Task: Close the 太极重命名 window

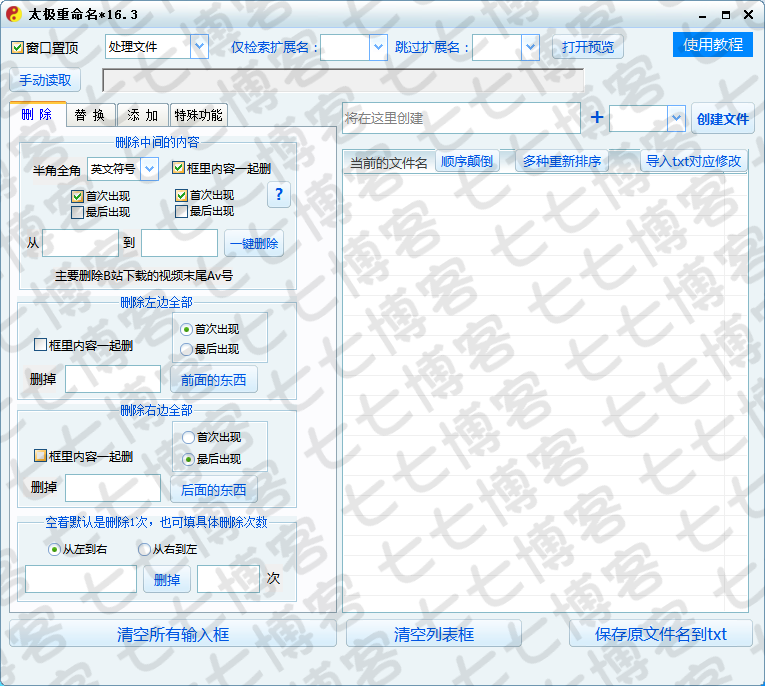Action: click(748, 15)
